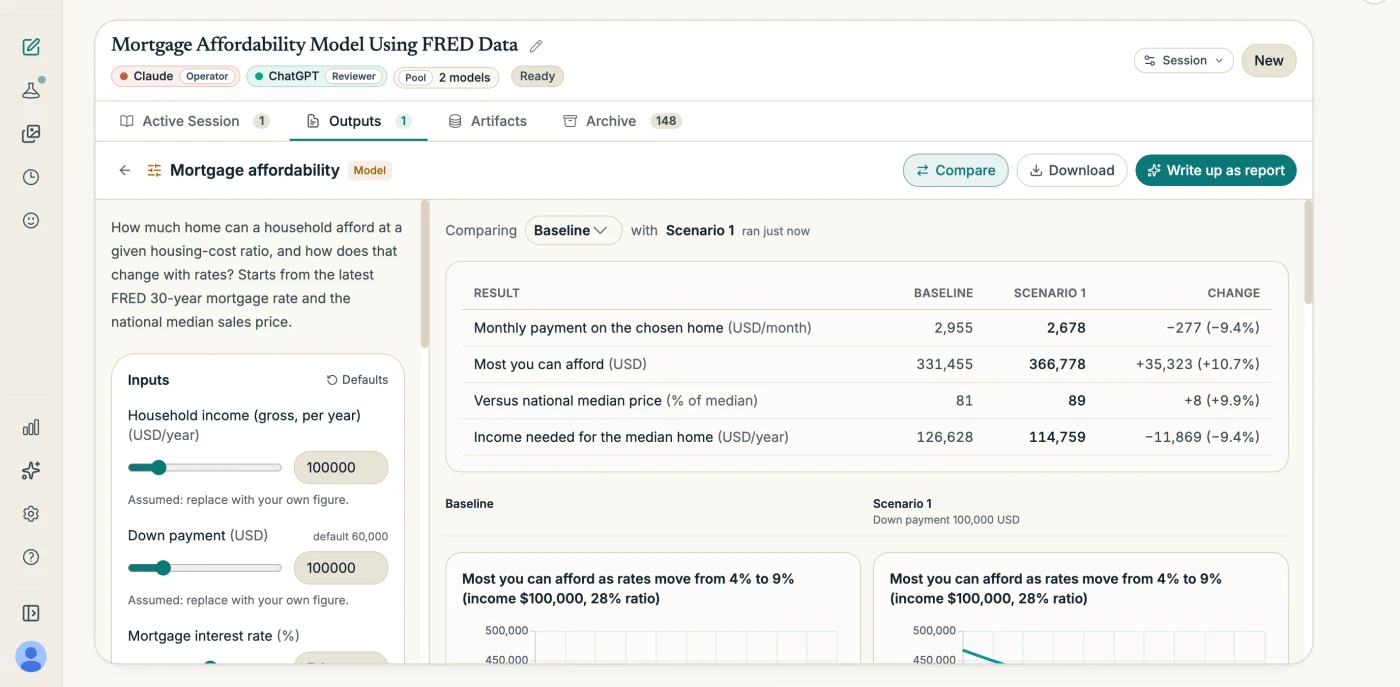Click the Download button
The width and height of the screenshot is (1400, 687).
pyautogui.click(x=1072, y=170)
